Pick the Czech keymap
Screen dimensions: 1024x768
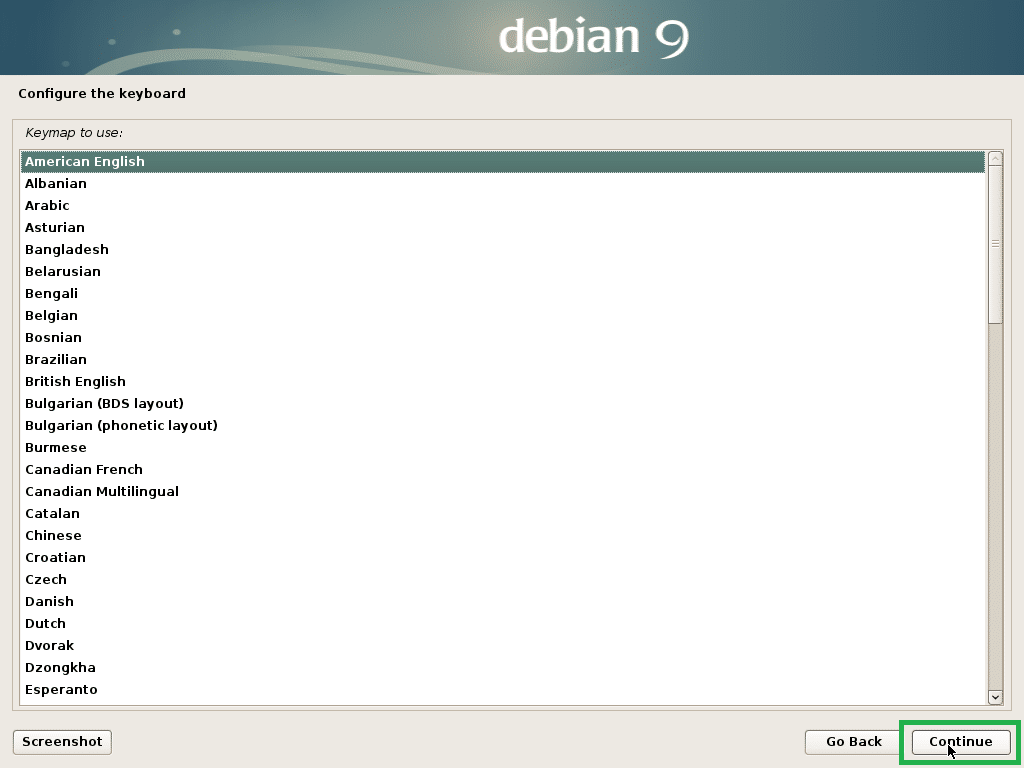tap(502, 579)
